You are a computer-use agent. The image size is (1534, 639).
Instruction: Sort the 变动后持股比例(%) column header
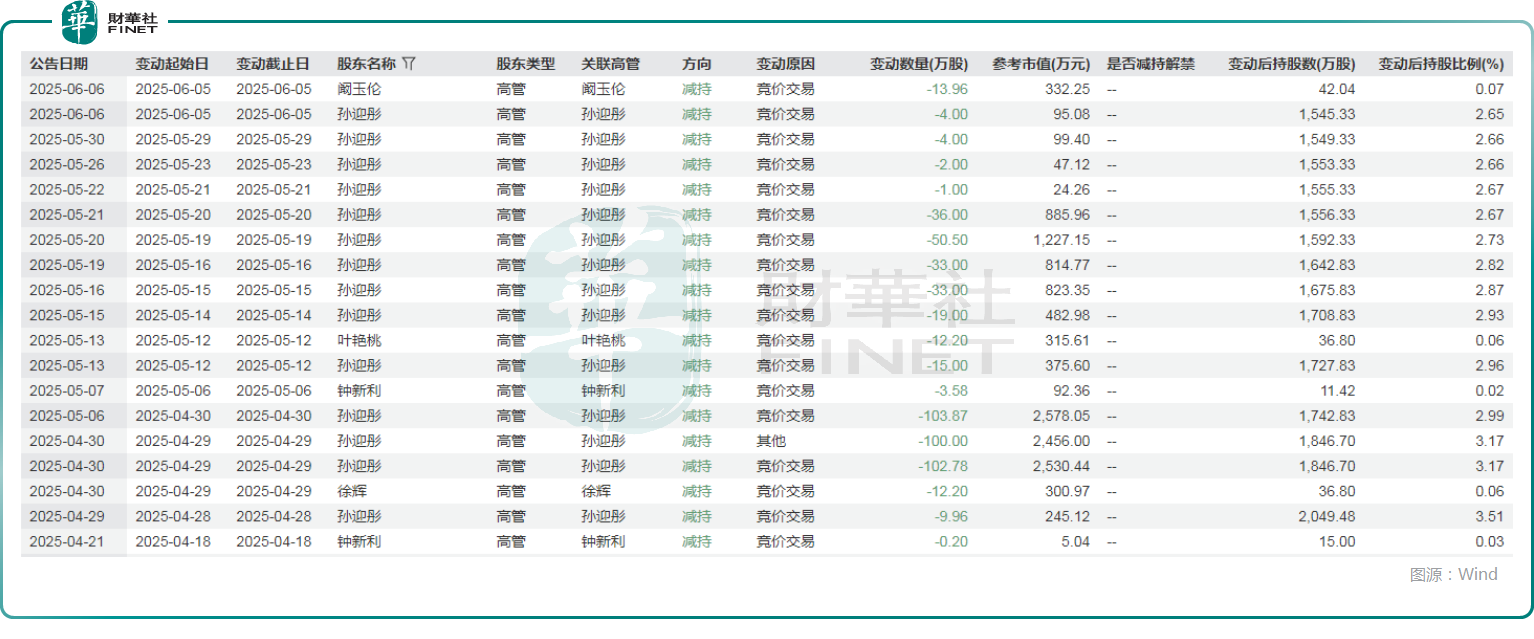[x=1442, y=62]
